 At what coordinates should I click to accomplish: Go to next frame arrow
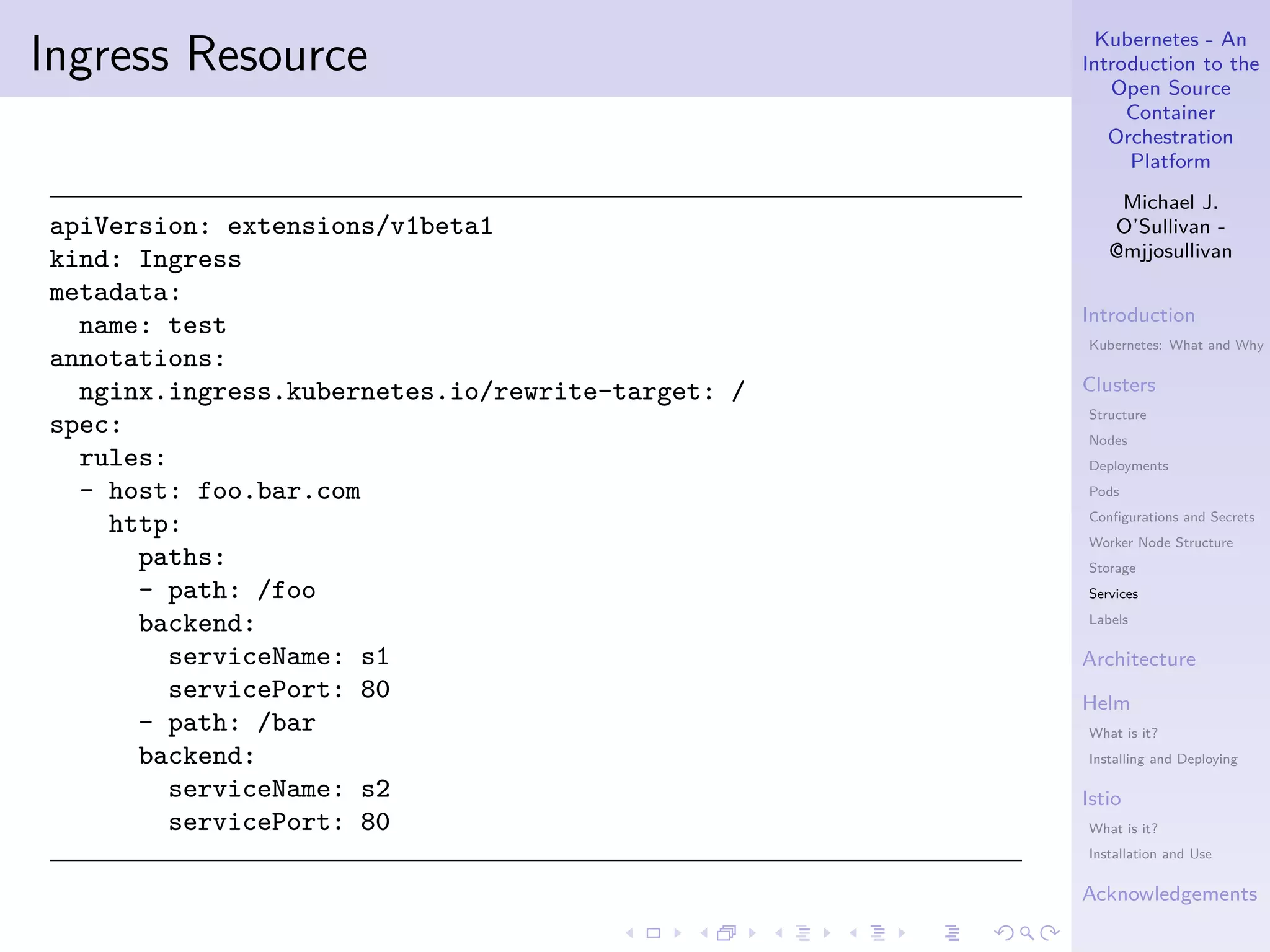(x=752, y=933)
